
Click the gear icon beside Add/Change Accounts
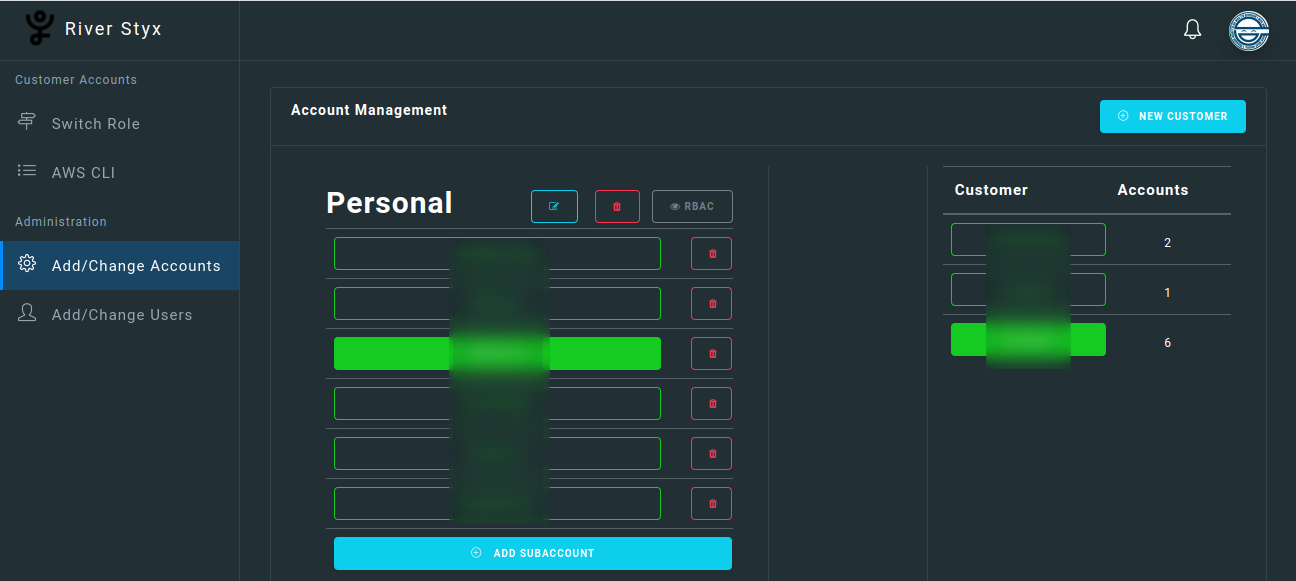(x=28, y=265)
